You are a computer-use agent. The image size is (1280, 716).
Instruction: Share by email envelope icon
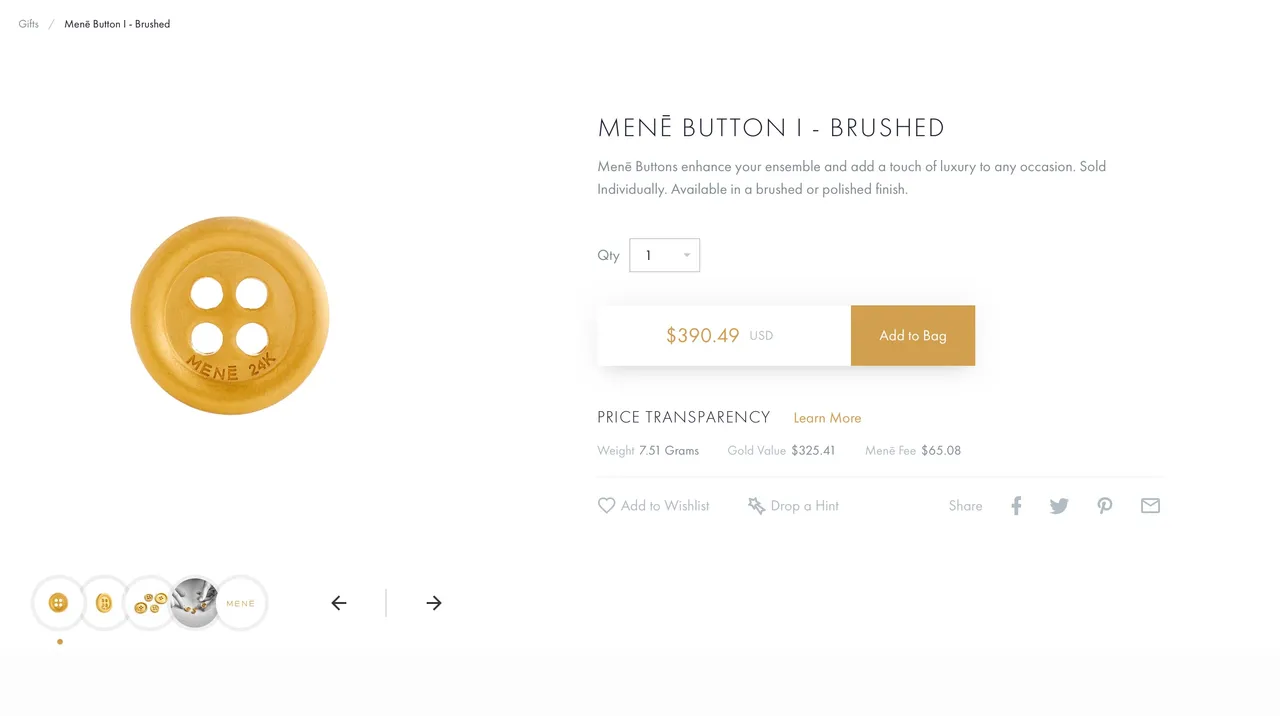click(x=1150, y=506)
